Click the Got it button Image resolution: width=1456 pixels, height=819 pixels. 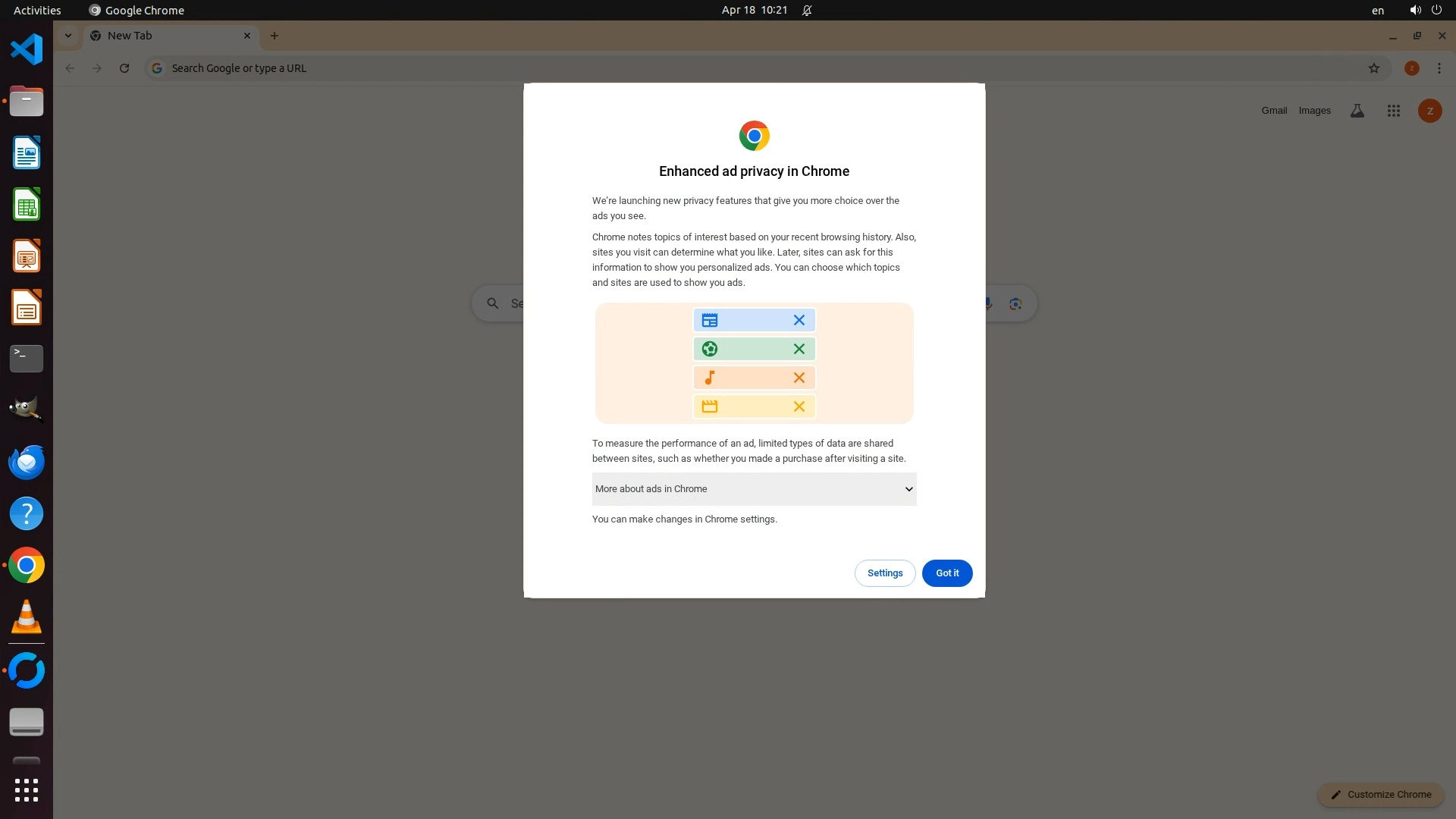coord(946,573)
